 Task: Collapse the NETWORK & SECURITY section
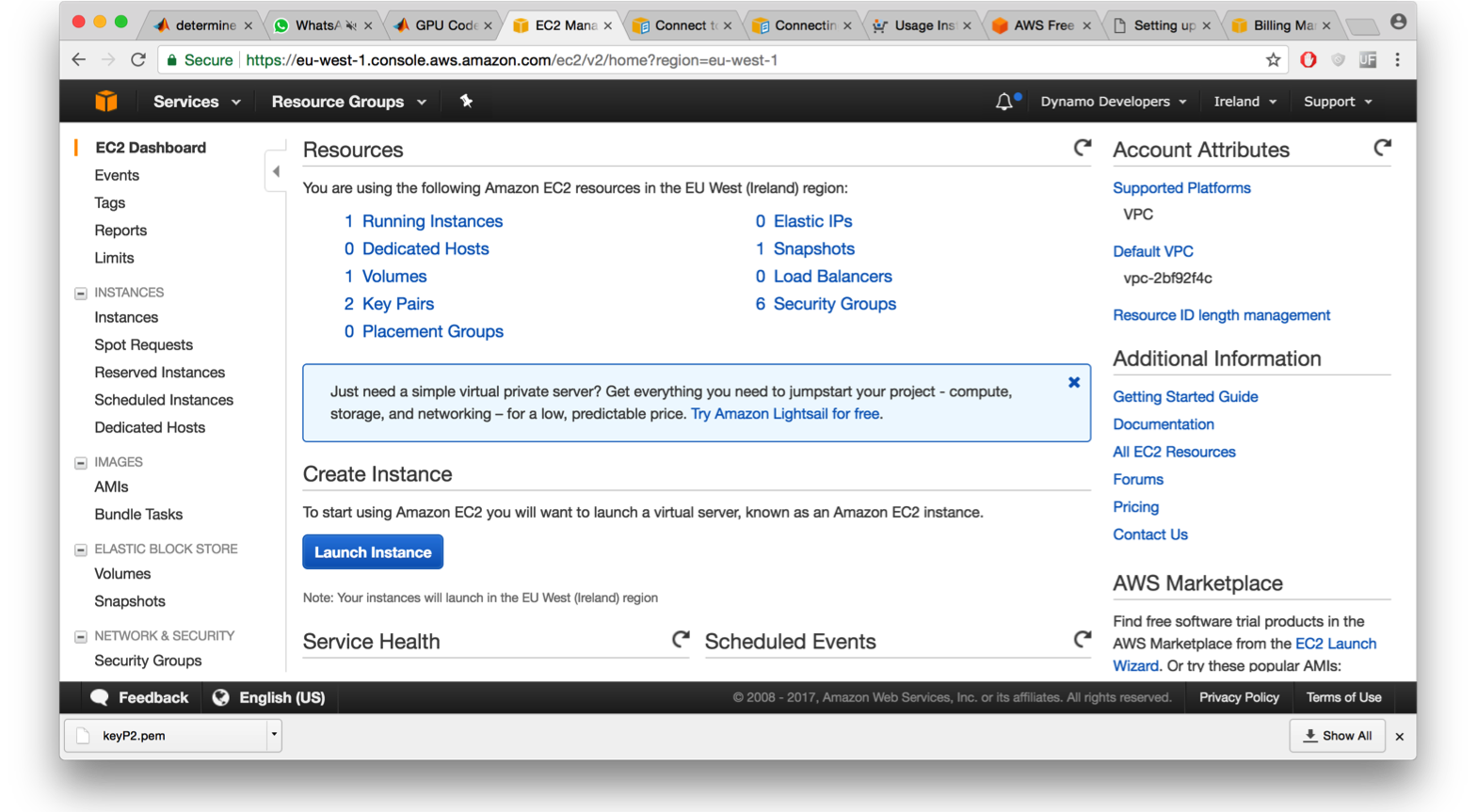coord(81,637)
